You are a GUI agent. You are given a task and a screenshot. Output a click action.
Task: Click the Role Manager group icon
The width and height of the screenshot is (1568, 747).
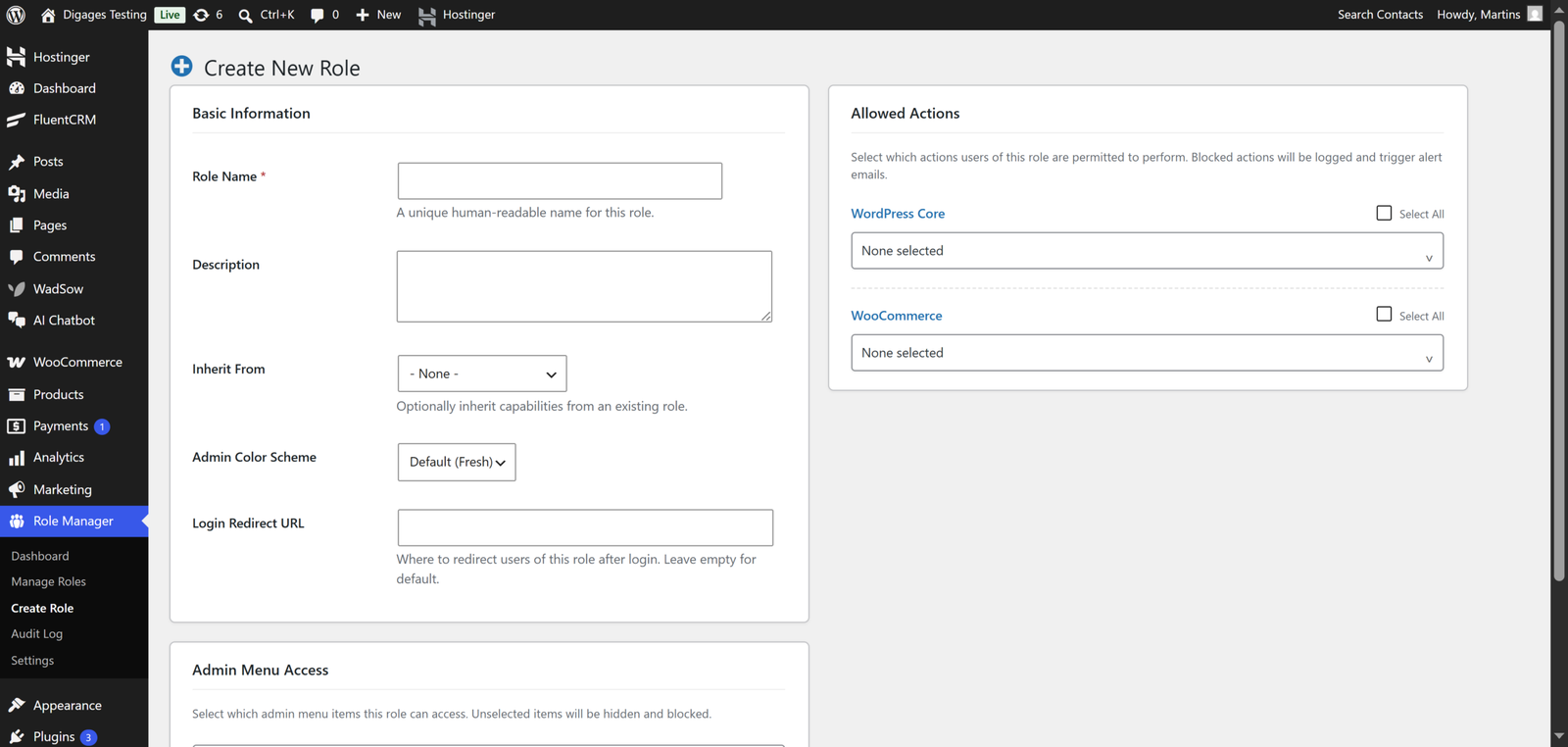pos(17,522)
